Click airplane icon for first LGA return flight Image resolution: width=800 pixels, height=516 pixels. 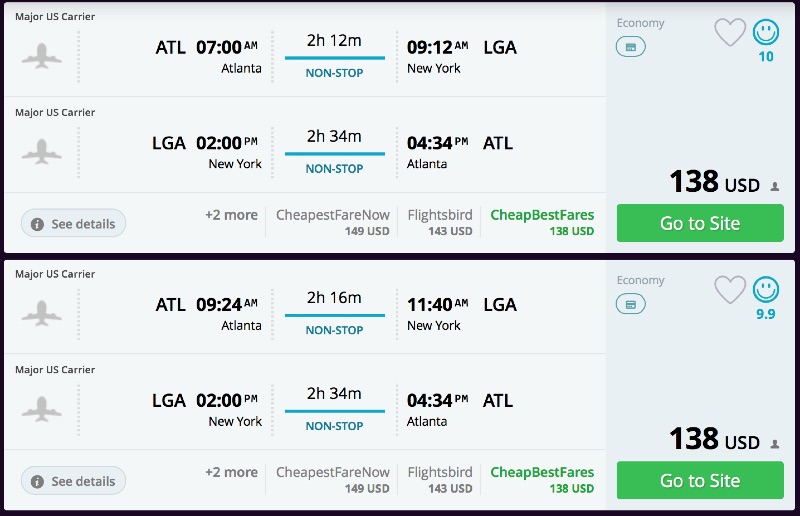pos(42,152)
